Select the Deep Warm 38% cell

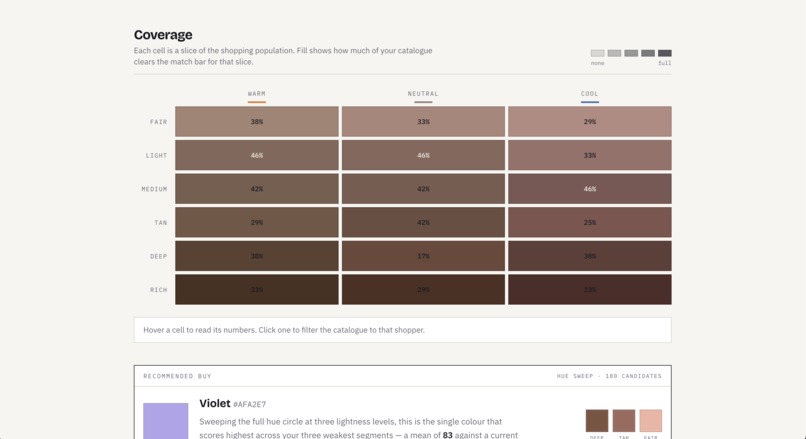[257, 256]
